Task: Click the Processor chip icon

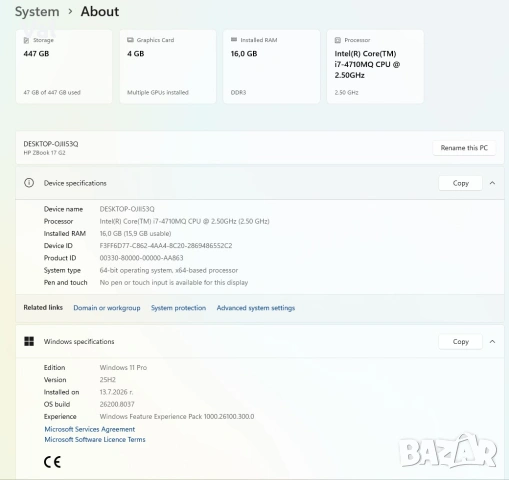Action: click(x=338, y=40)
